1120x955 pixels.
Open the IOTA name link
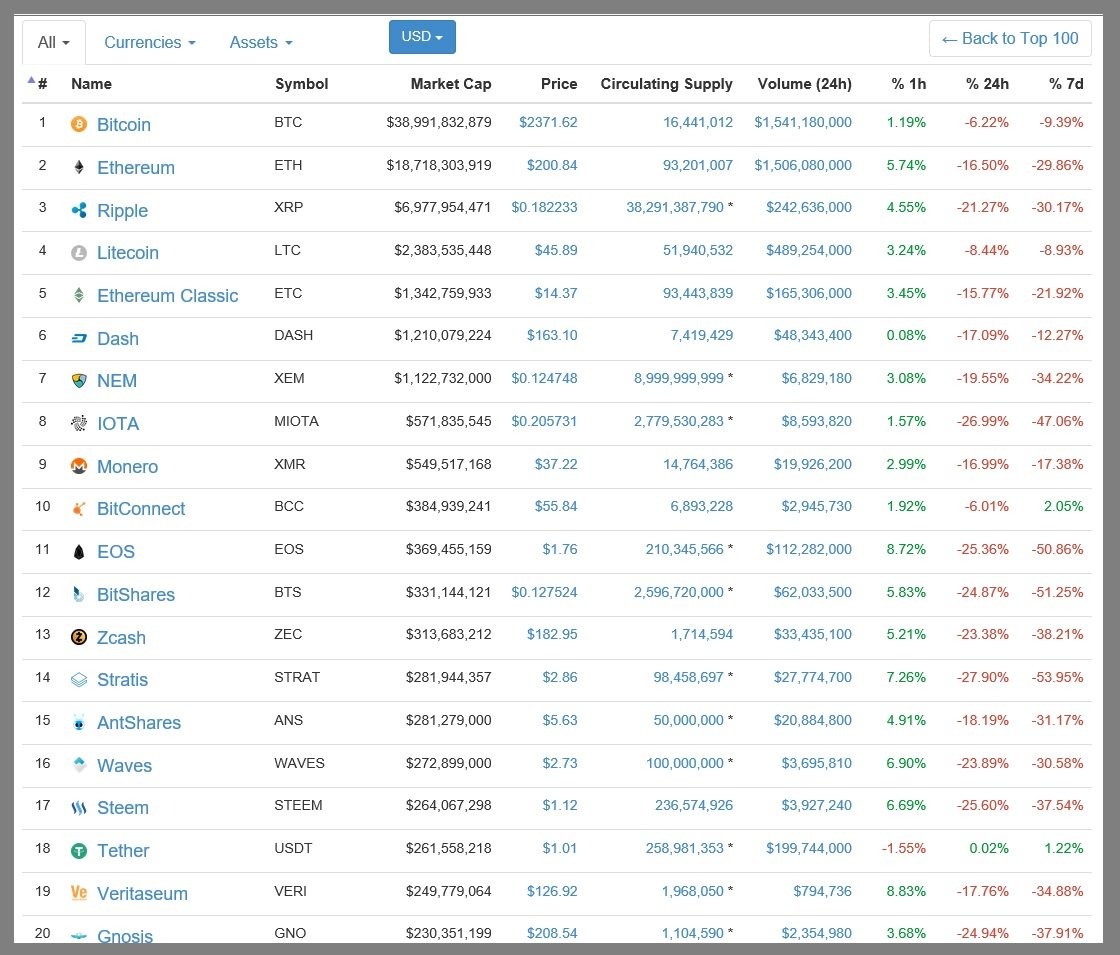point(118,424)
